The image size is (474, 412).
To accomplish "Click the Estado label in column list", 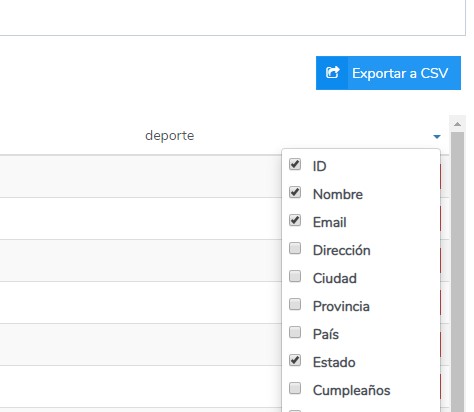I will [x=334, y=362].
